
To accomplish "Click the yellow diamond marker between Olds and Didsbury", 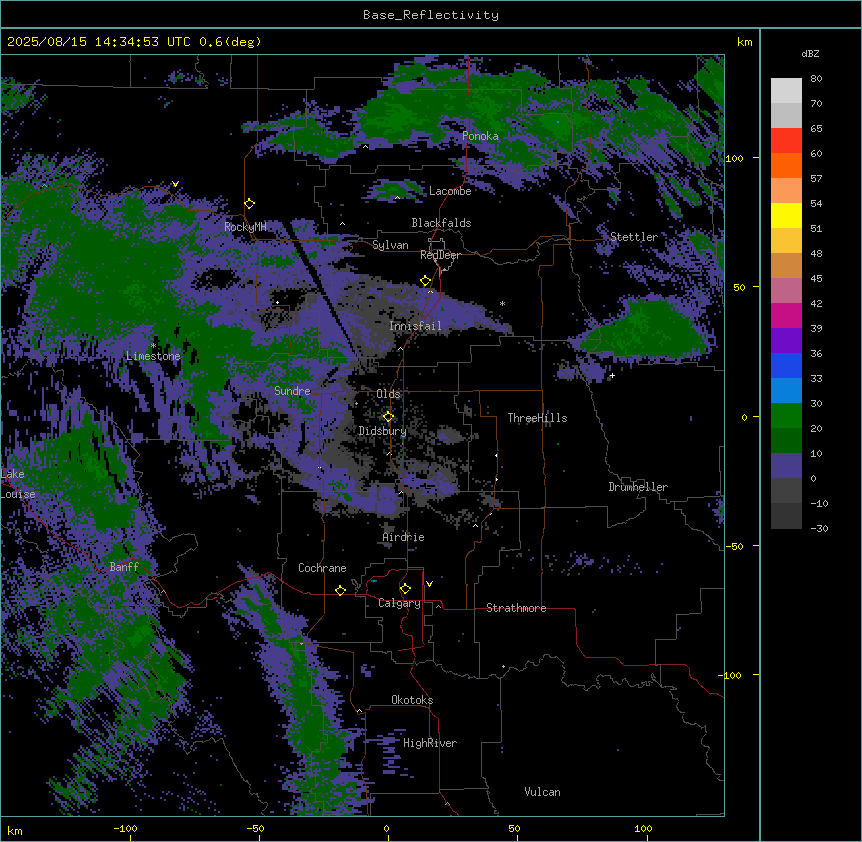I will click(x=388, y=417).
